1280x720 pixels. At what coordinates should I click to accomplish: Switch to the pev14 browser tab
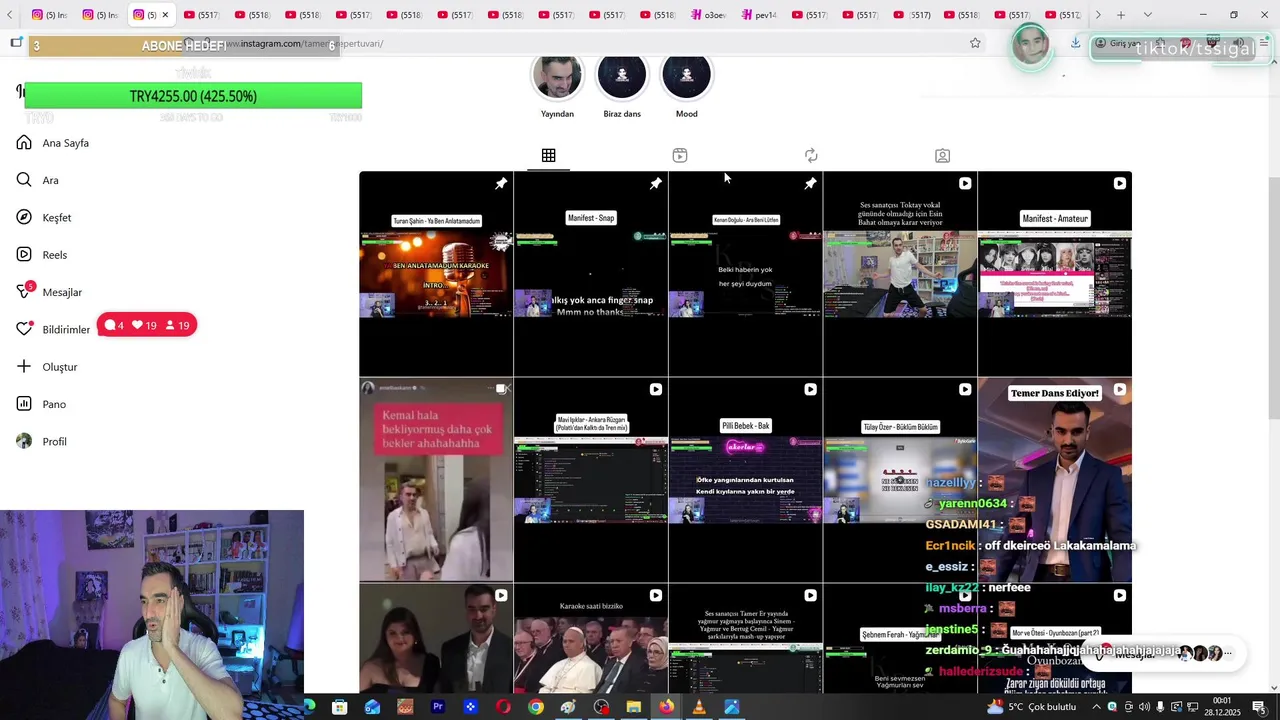[760, 15]
